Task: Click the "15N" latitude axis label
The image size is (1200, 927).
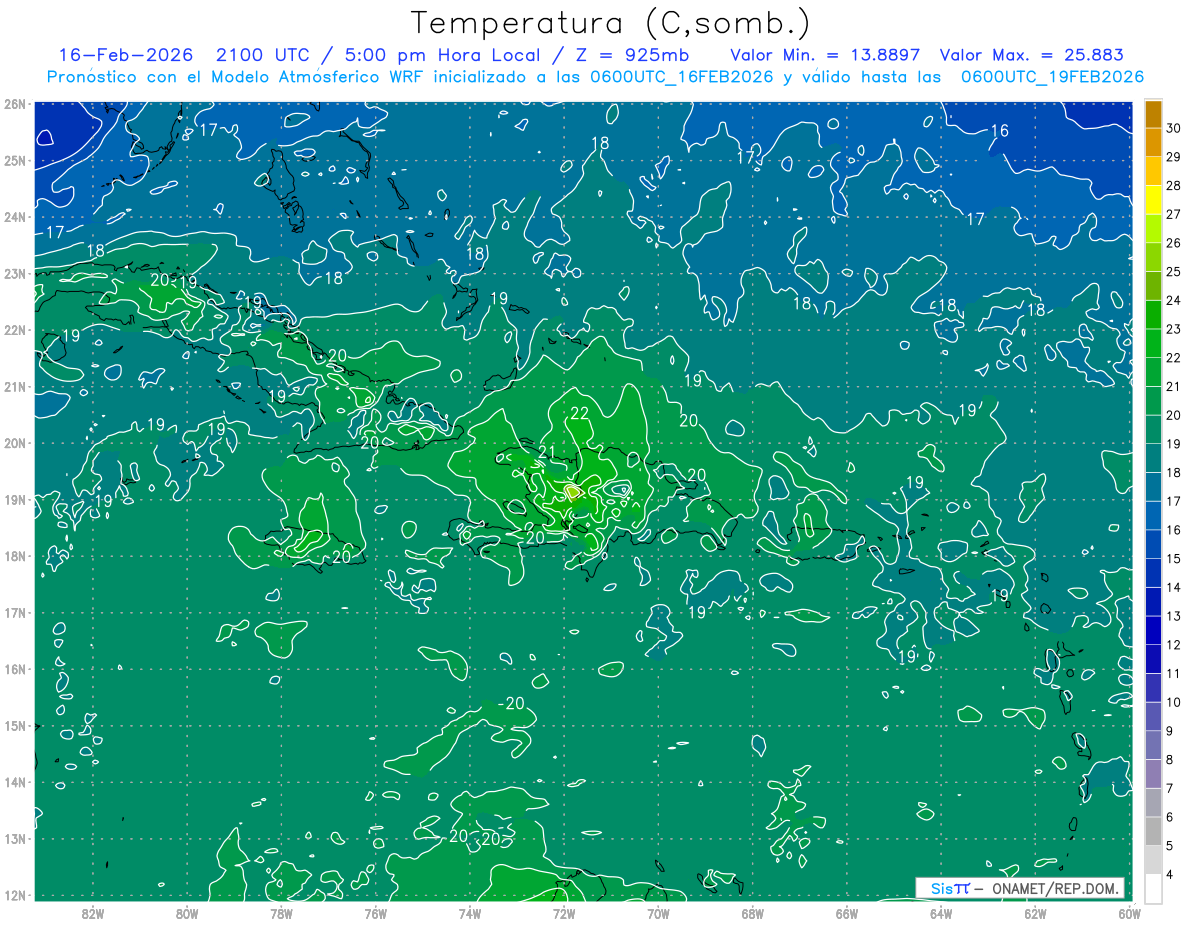Action: (x=14, y=726)
